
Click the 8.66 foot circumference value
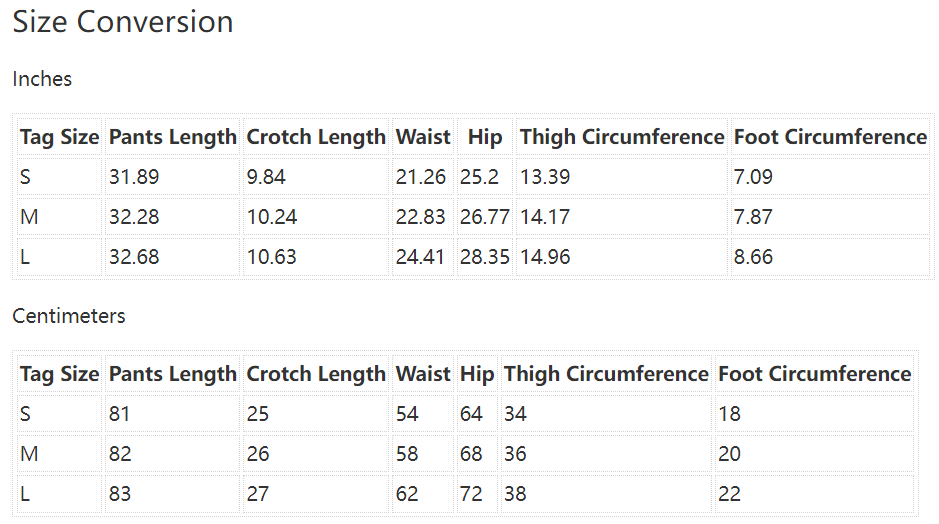753,257
